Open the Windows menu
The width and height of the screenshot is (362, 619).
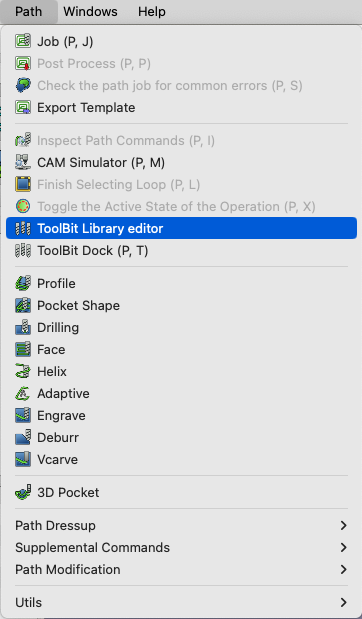pos(90,11)
